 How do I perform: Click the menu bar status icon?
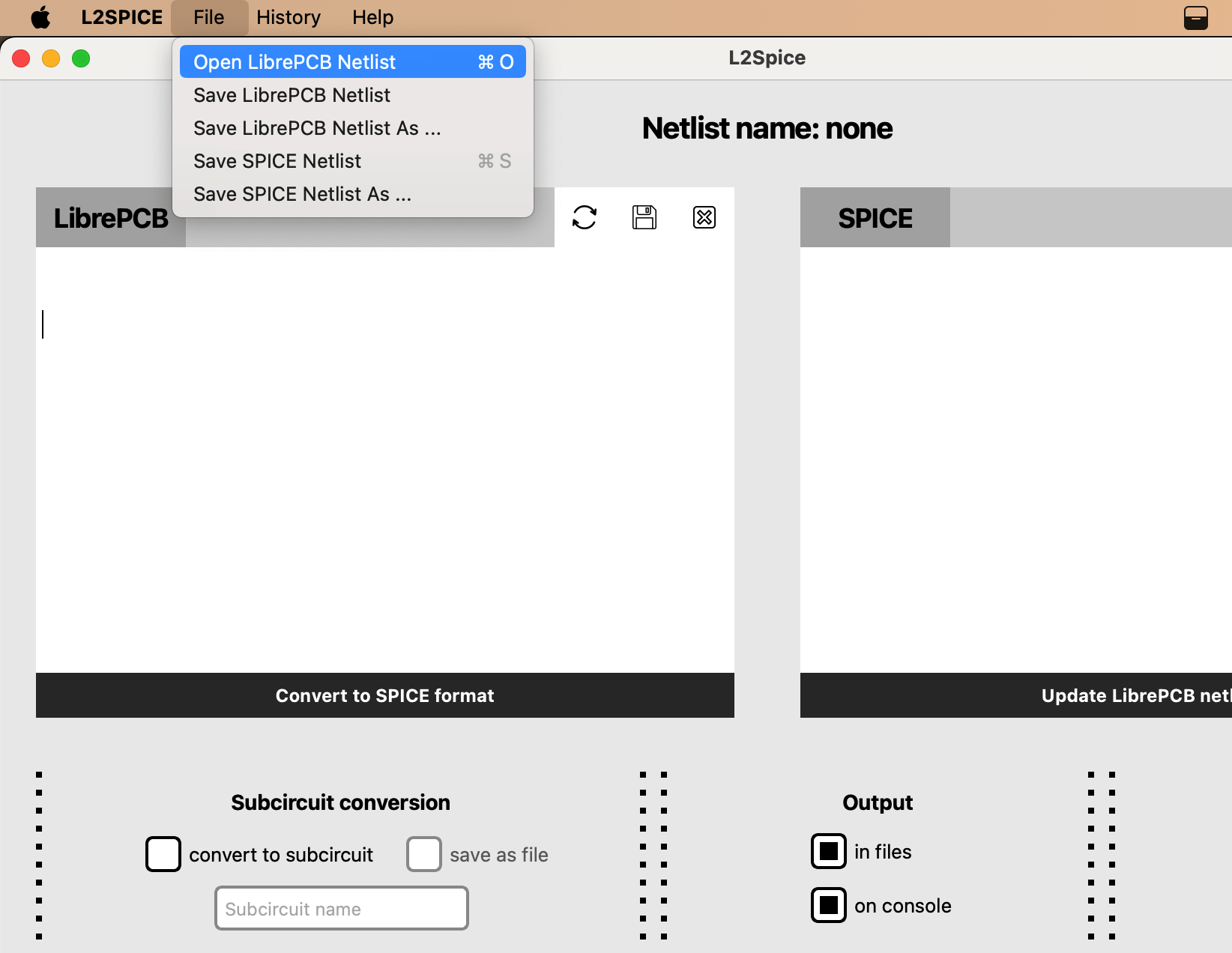click(x=1195, y=17)
